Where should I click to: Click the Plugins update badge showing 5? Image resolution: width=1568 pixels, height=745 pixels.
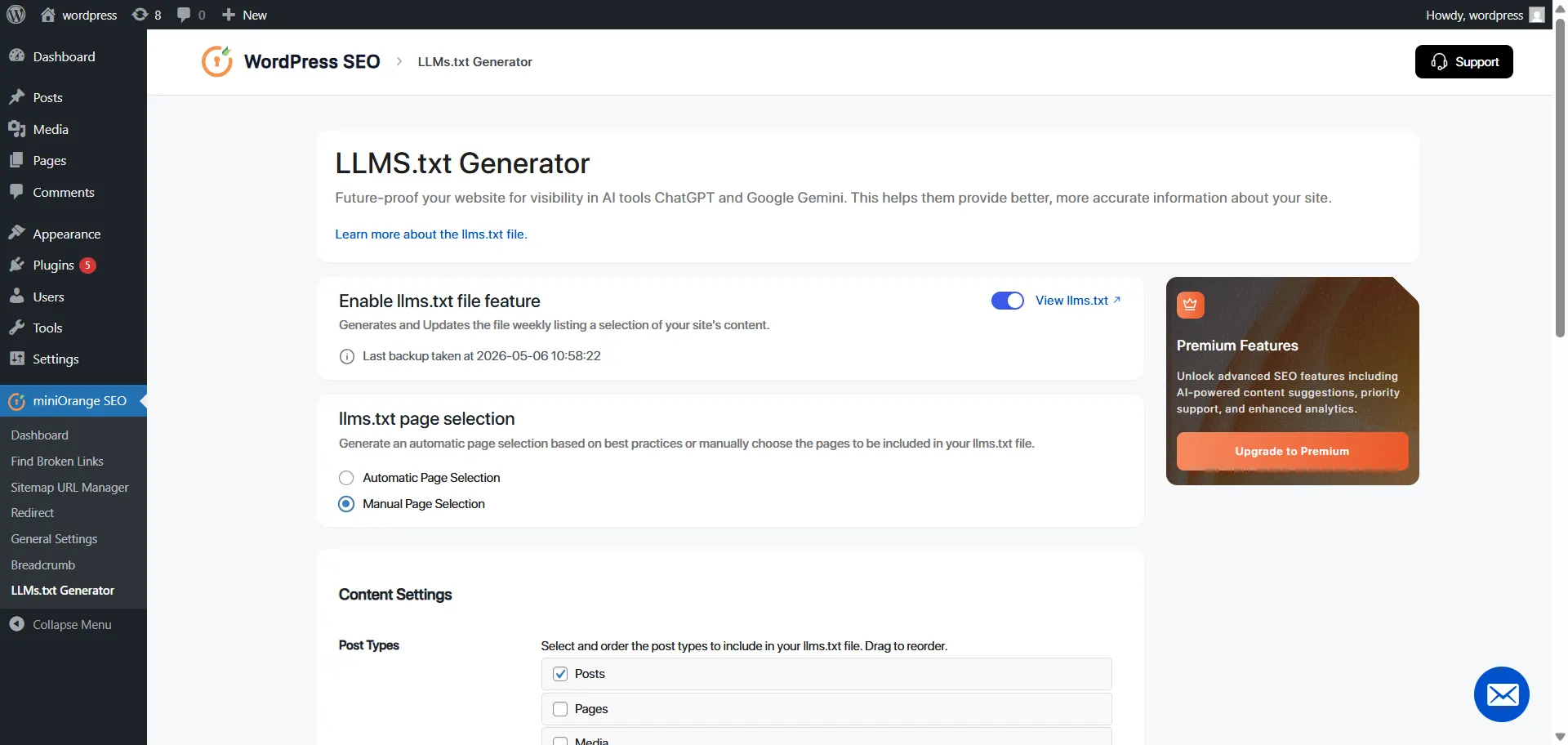click(88, 265)
